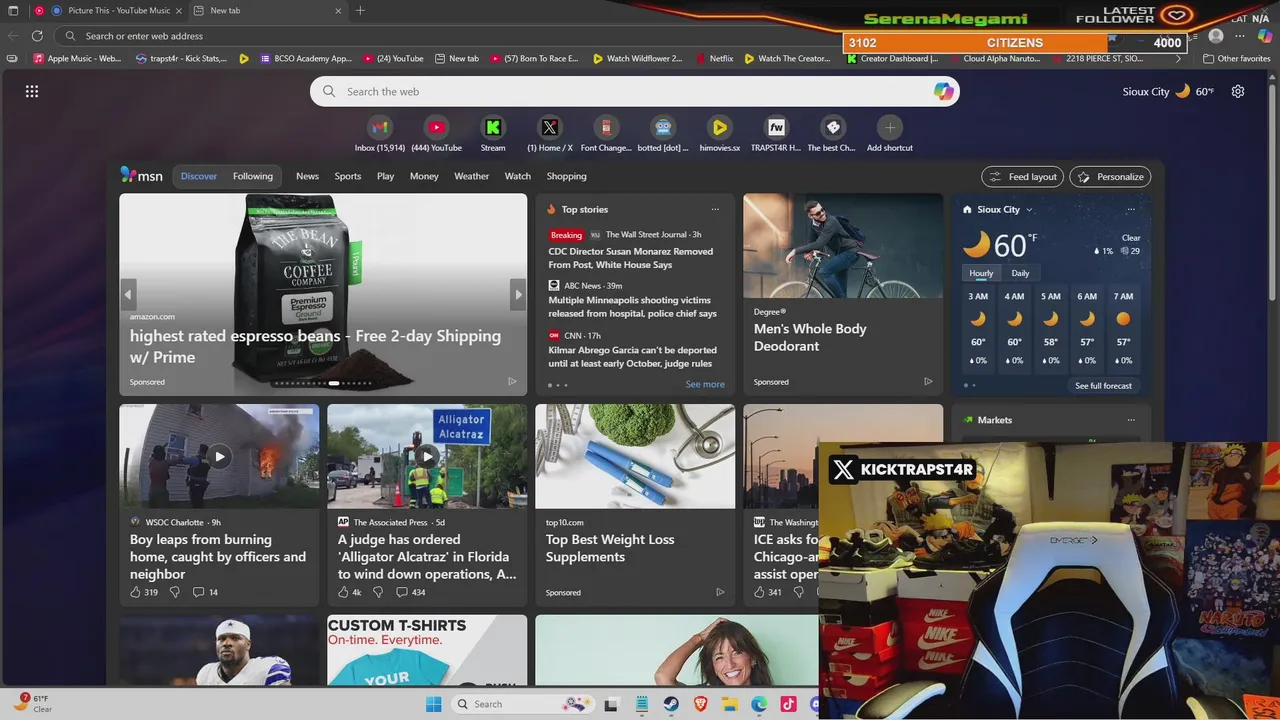Screen dimensions: 1280x720
Task: Dislike the Boy leaps from burning home story
Action: 174,592
